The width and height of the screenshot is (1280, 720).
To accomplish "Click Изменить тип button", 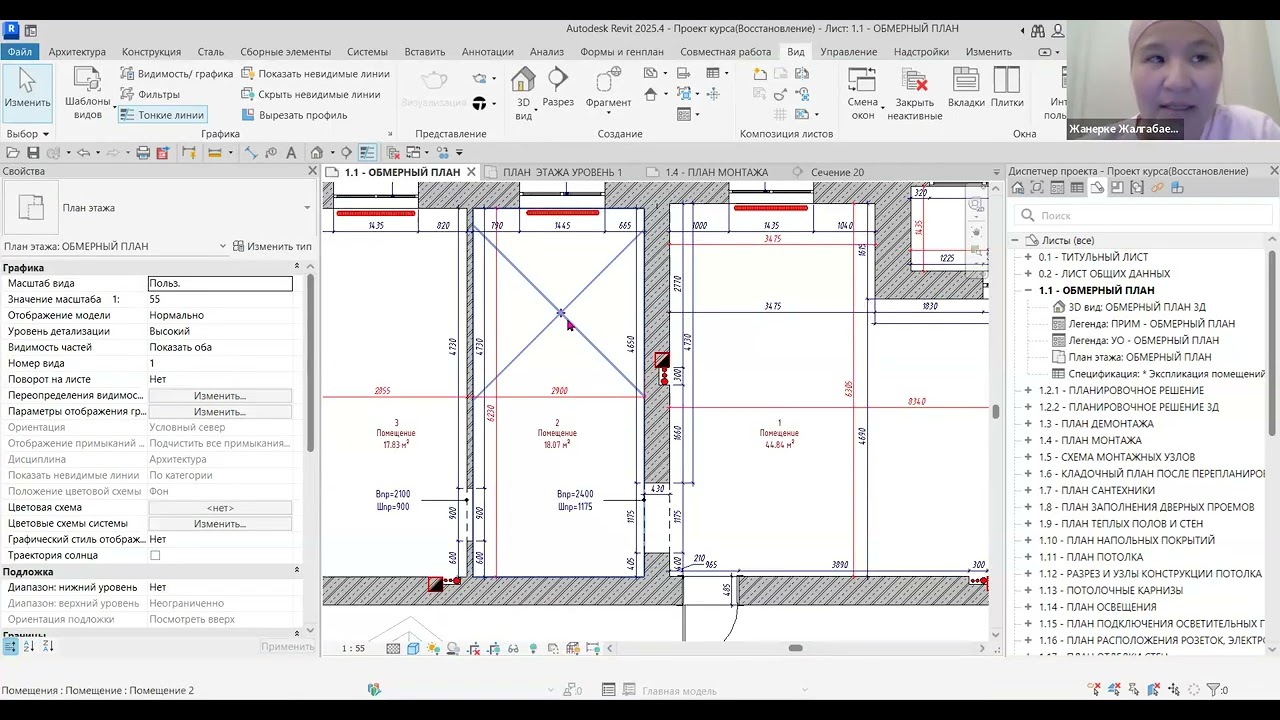I will 272,246.
